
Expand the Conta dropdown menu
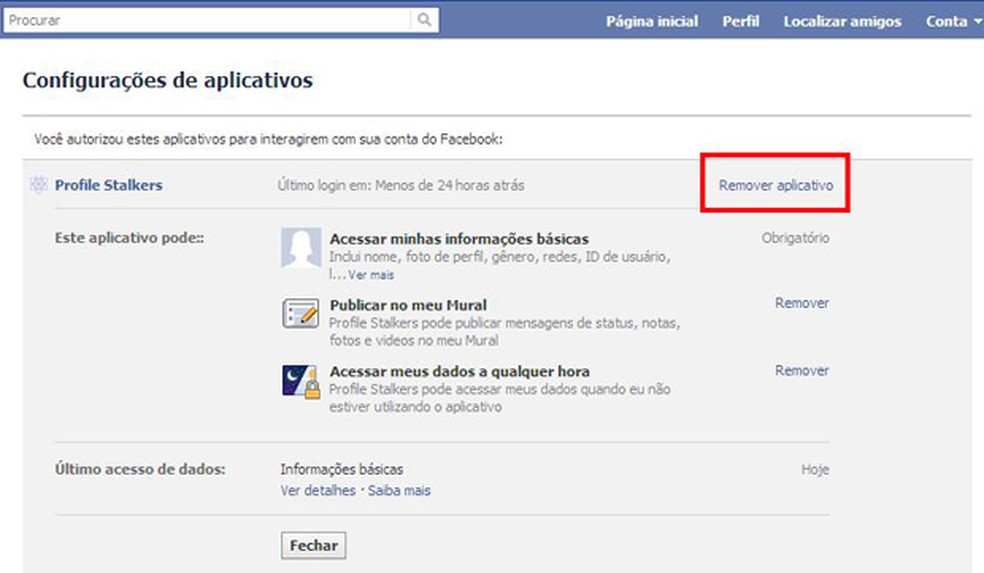pyautogui.click(x=953, y=21)
